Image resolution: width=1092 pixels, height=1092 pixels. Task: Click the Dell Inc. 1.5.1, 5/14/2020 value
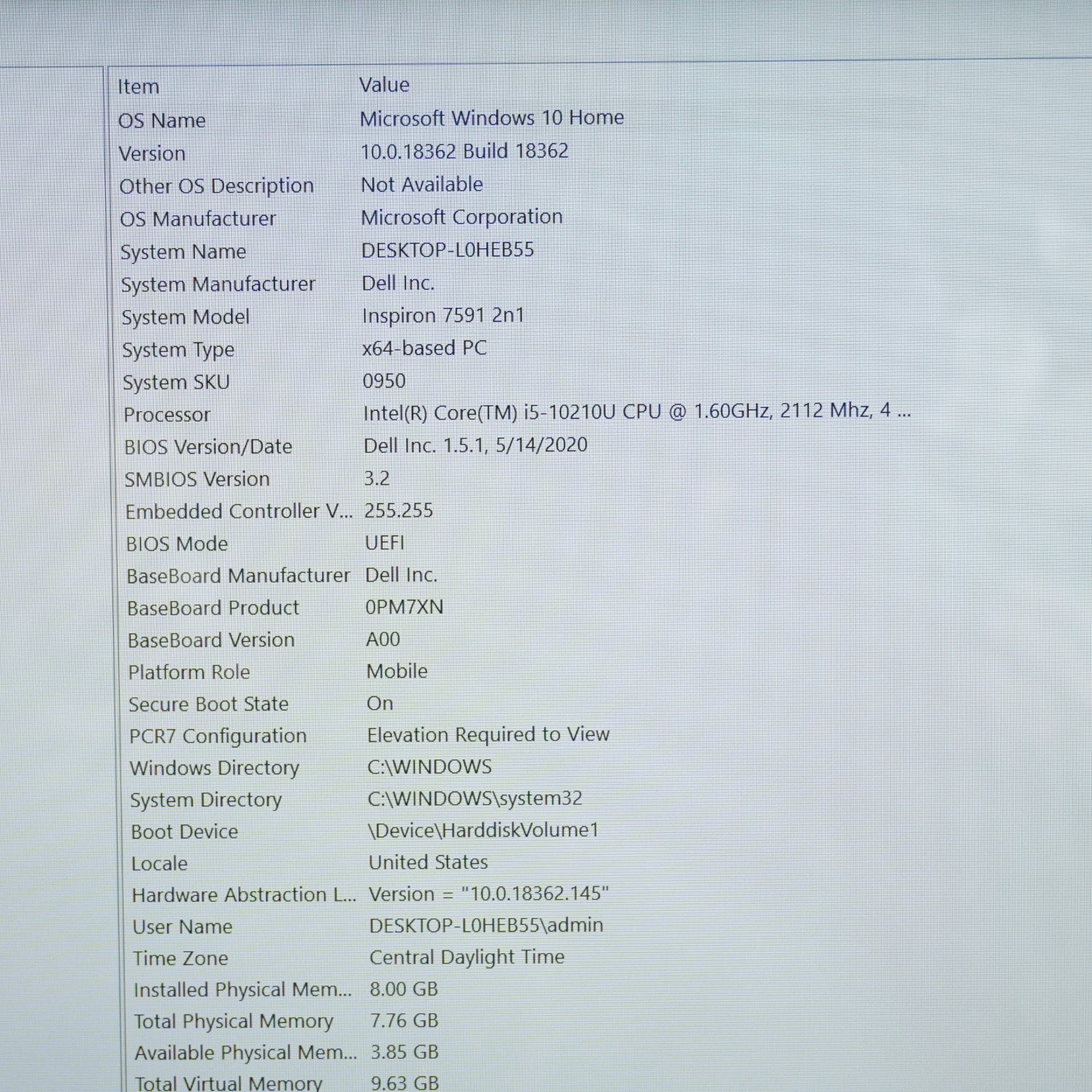(476, 445)
